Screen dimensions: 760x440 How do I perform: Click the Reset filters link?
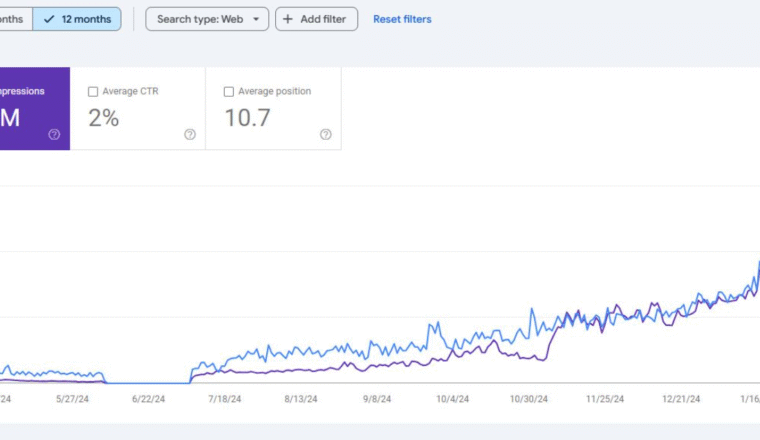402,19
